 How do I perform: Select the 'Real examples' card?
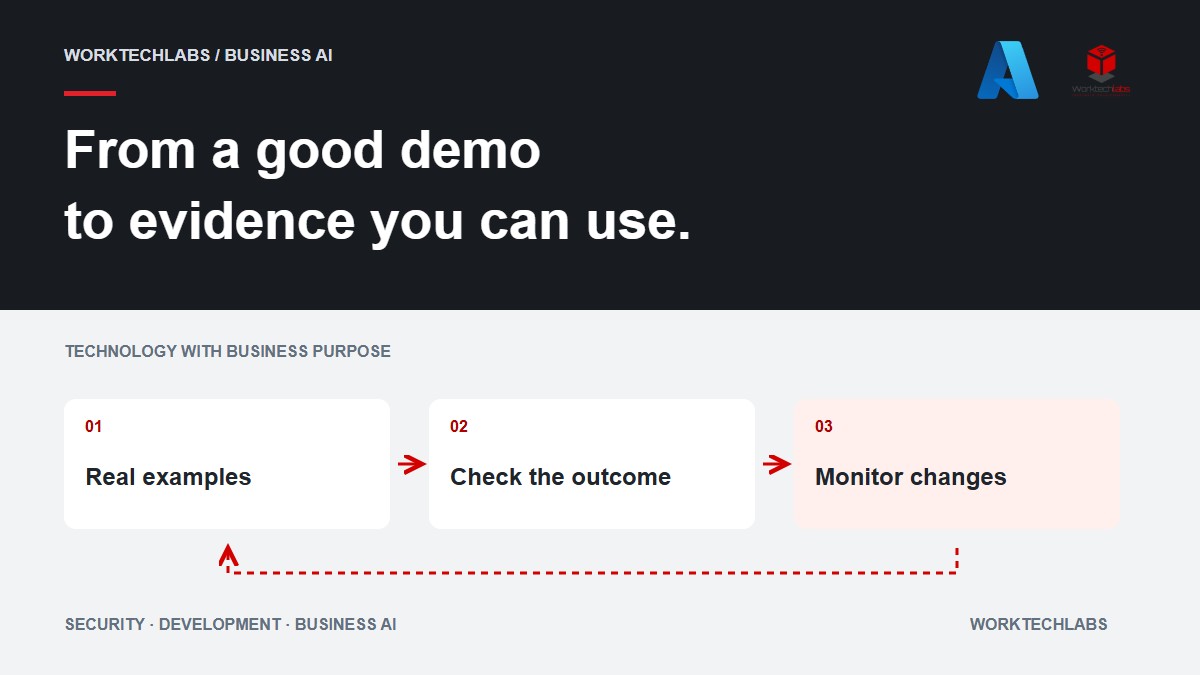click(227, 464)
